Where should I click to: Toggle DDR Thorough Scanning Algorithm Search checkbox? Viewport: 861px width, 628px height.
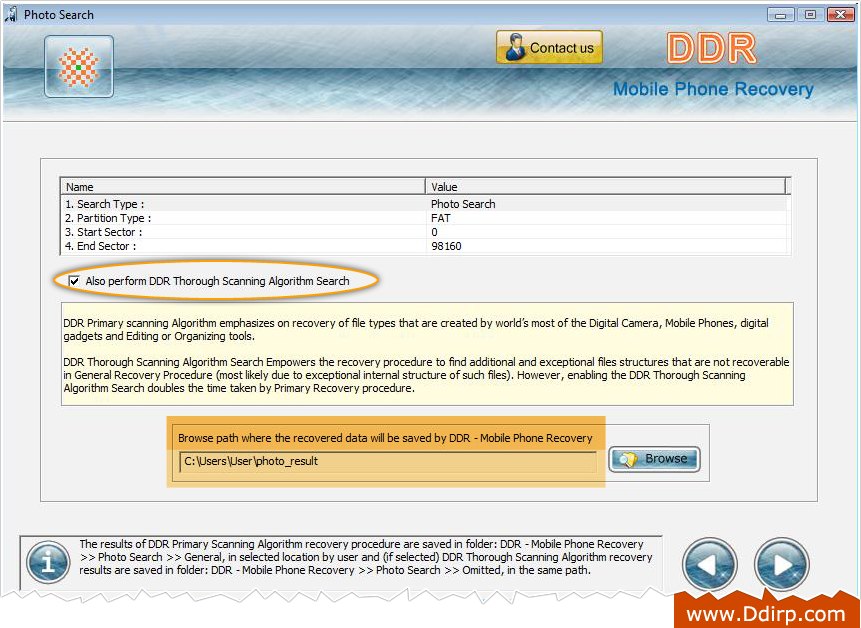click(74, 281)
